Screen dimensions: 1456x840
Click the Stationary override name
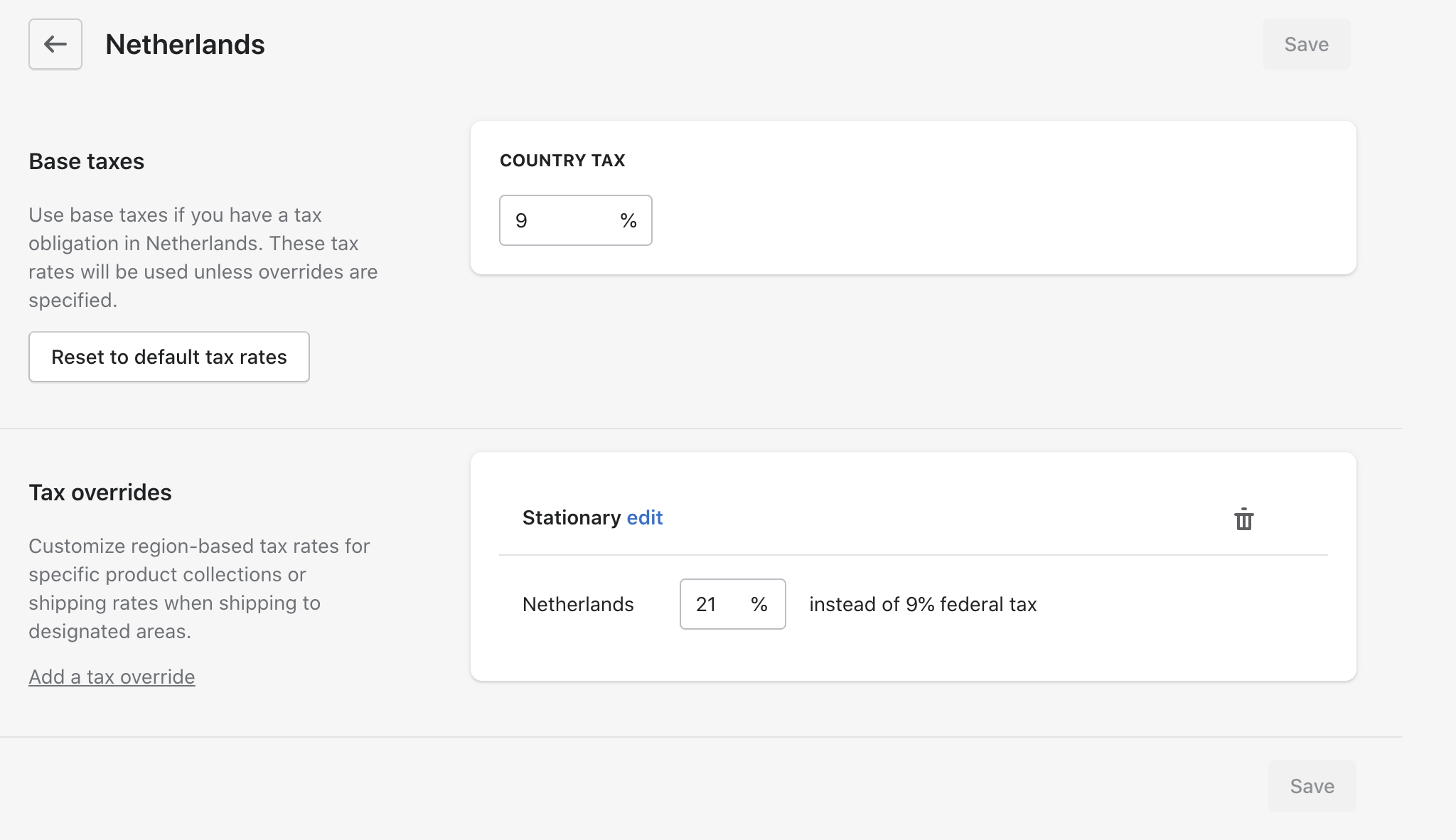point(572,517)
